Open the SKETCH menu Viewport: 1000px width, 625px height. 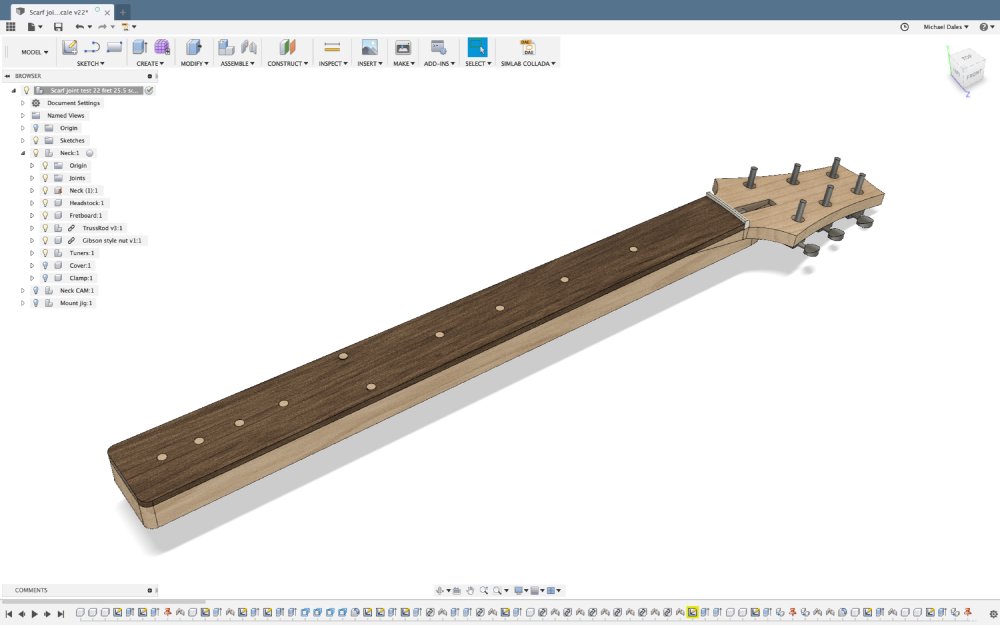click(x=91, y=64)
